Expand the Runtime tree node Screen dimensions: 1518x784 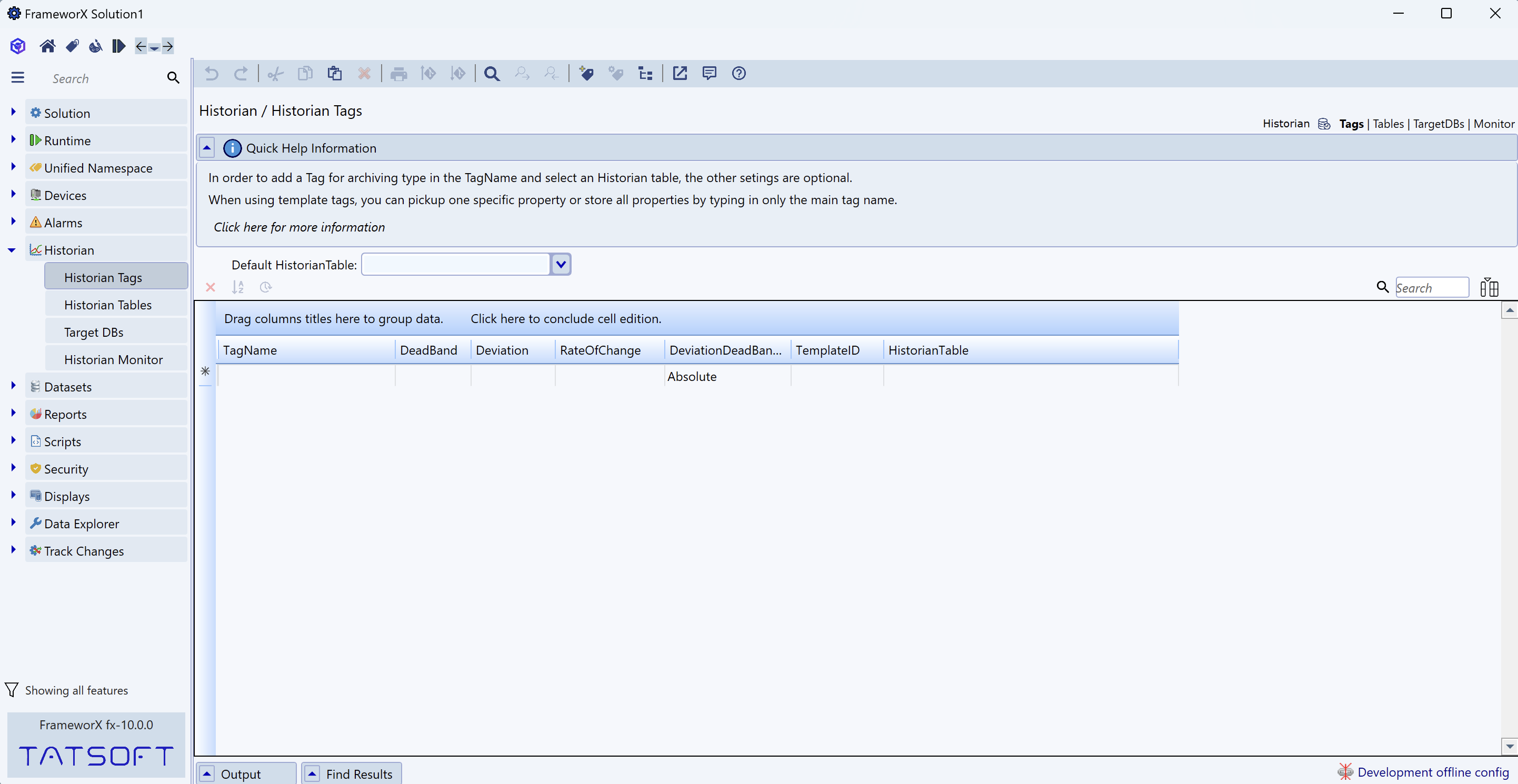[14, 139]
